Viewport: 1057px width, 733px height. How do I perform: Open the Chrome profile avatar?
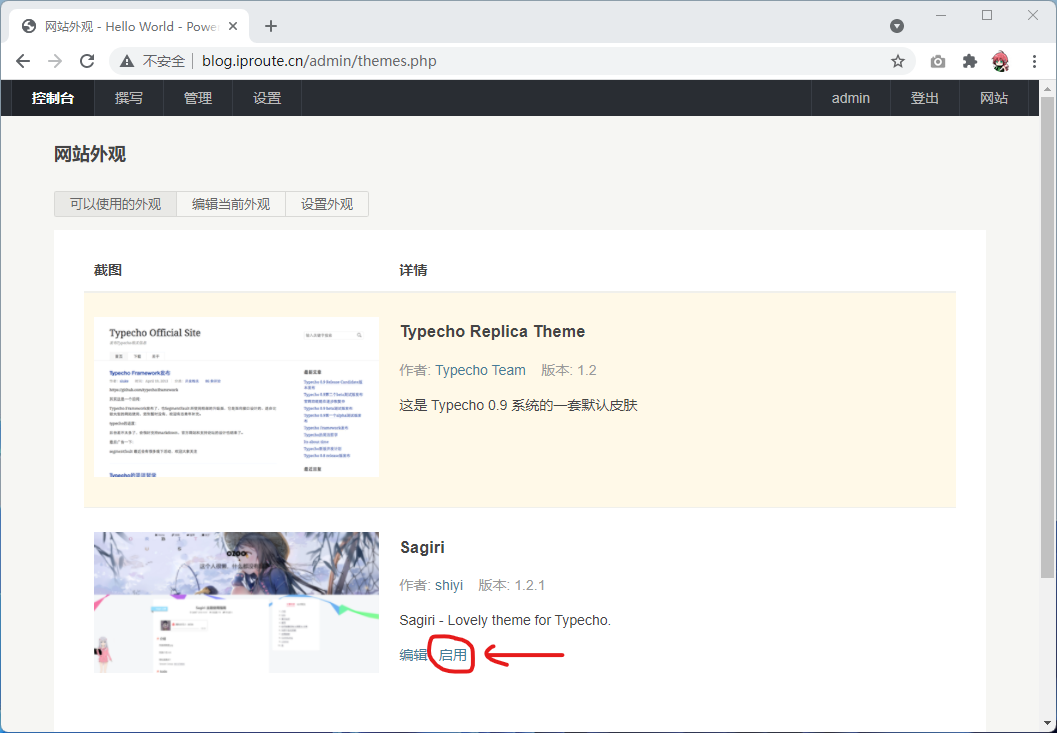1001,61
